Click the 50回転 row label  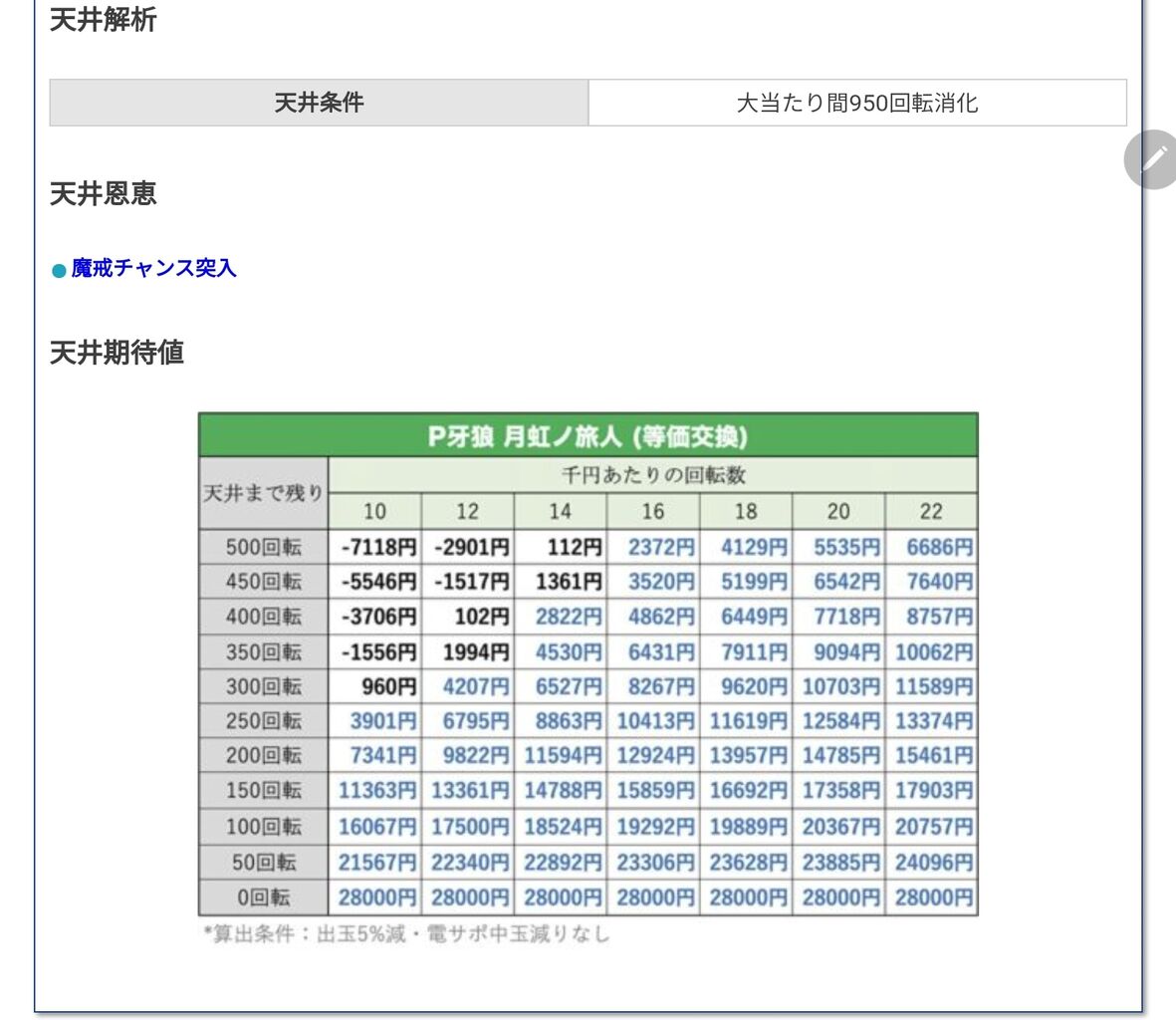click(x=263, y=863)
